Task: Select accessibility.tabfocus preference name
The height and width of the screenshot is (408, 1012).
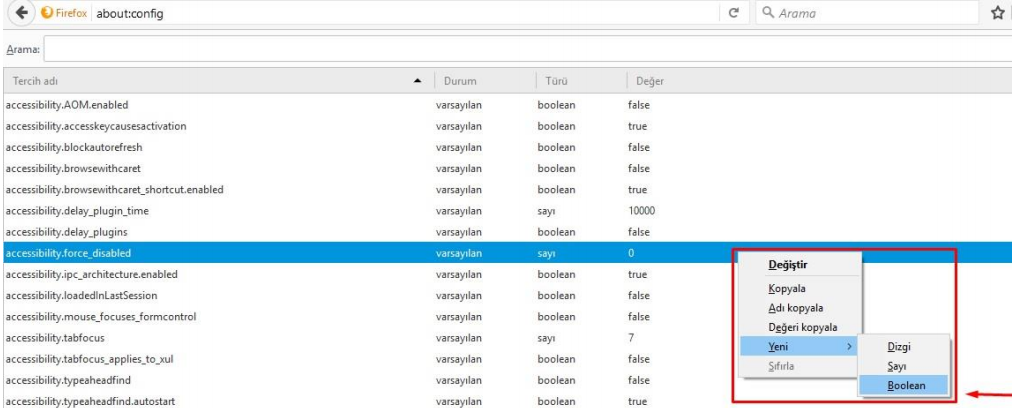Action: 55,338
